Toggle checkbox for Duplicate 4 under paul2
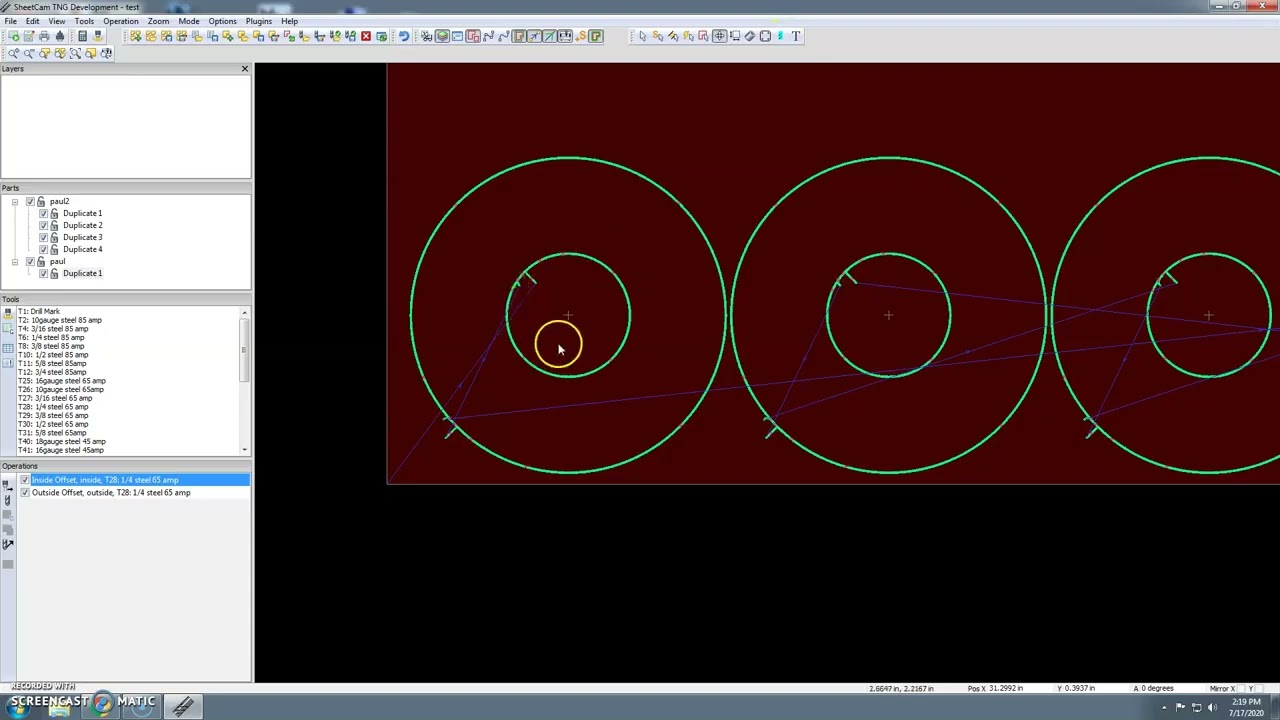This screenshot has height=720, width=1280. (x=43, y=250)
